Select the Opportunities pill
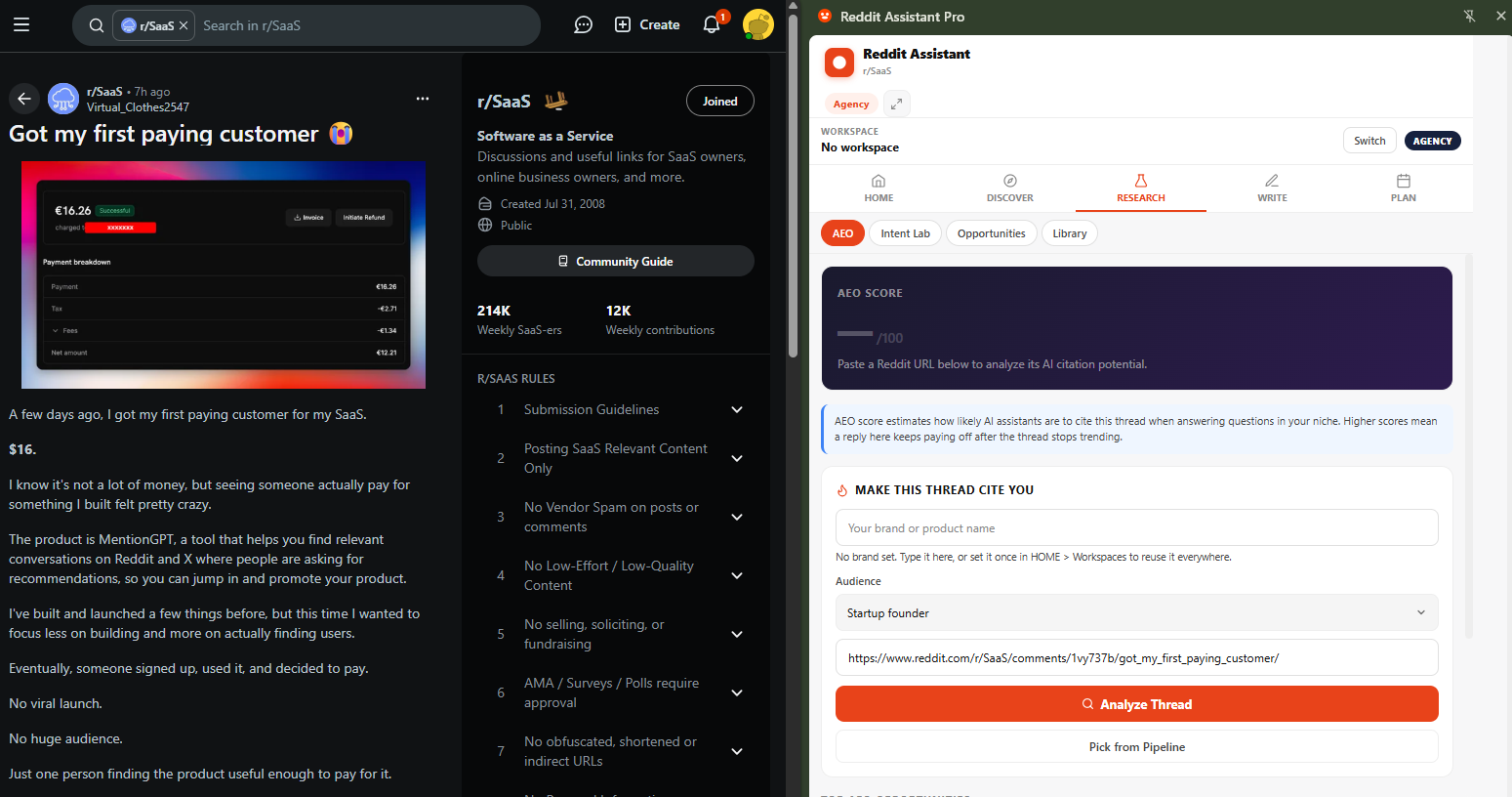1512x797 pixels. 992,233
